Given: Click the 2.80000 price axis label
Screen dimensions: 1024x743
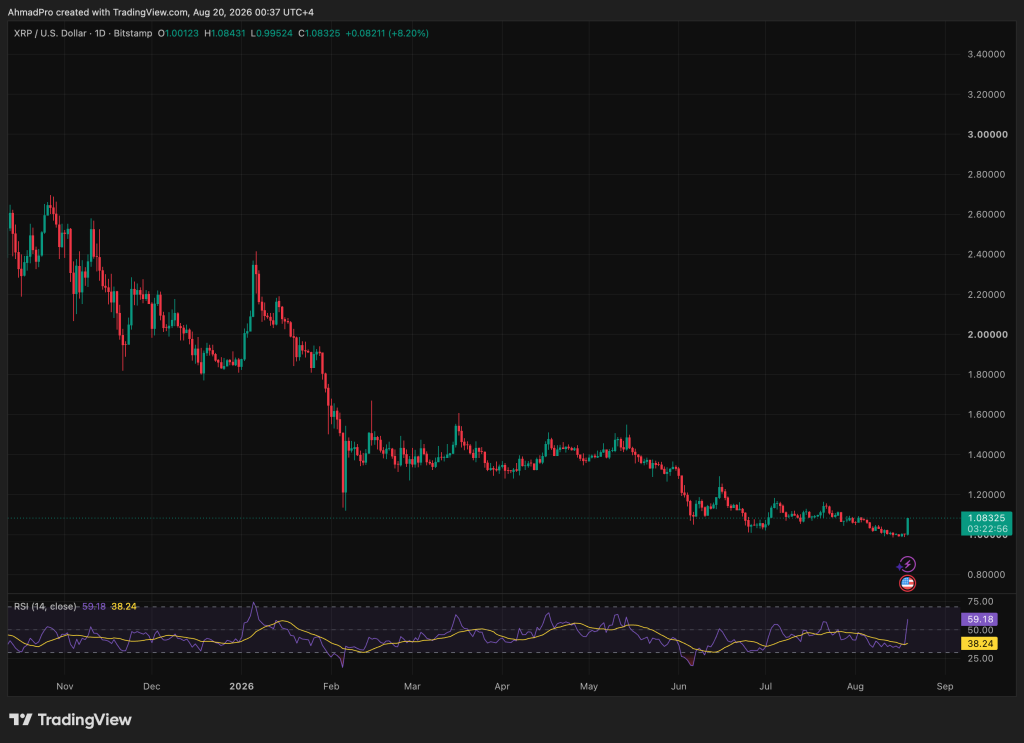Looking at the screenshot, I should click(986, 174).
